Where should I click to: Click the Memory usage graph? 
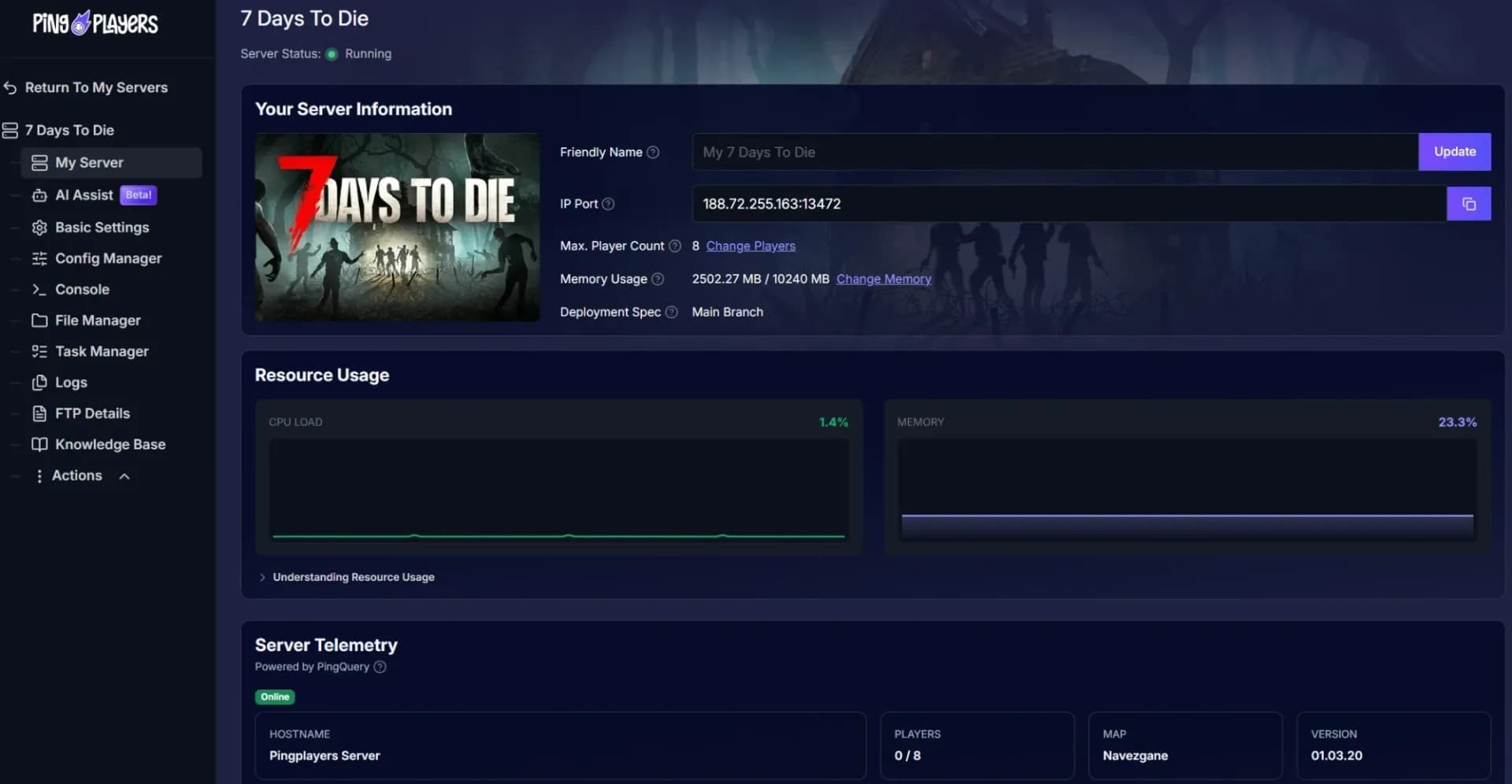1187,490
